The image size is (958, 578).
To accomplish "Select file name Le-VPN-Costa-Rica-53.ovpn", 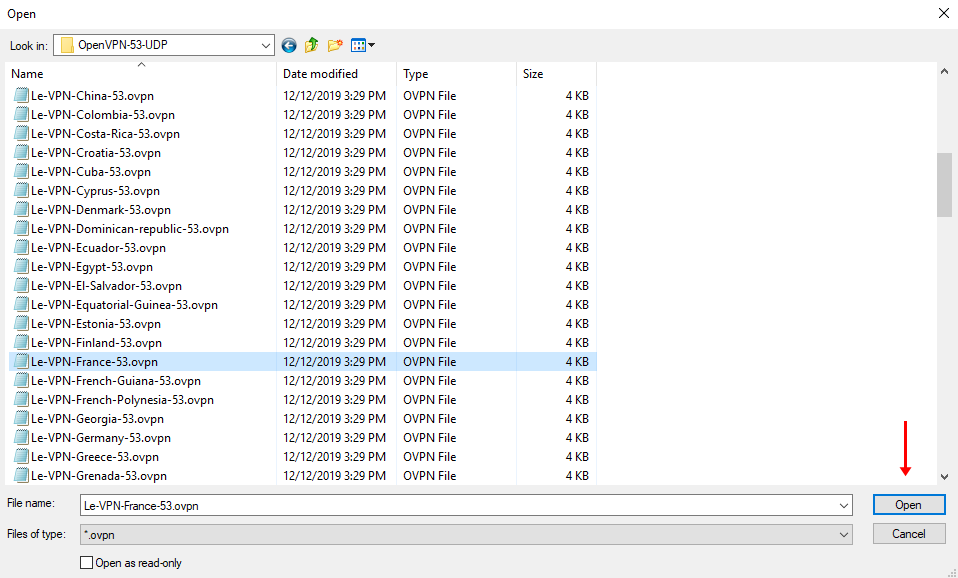I will pyautogui.click(x=106, y=133).
